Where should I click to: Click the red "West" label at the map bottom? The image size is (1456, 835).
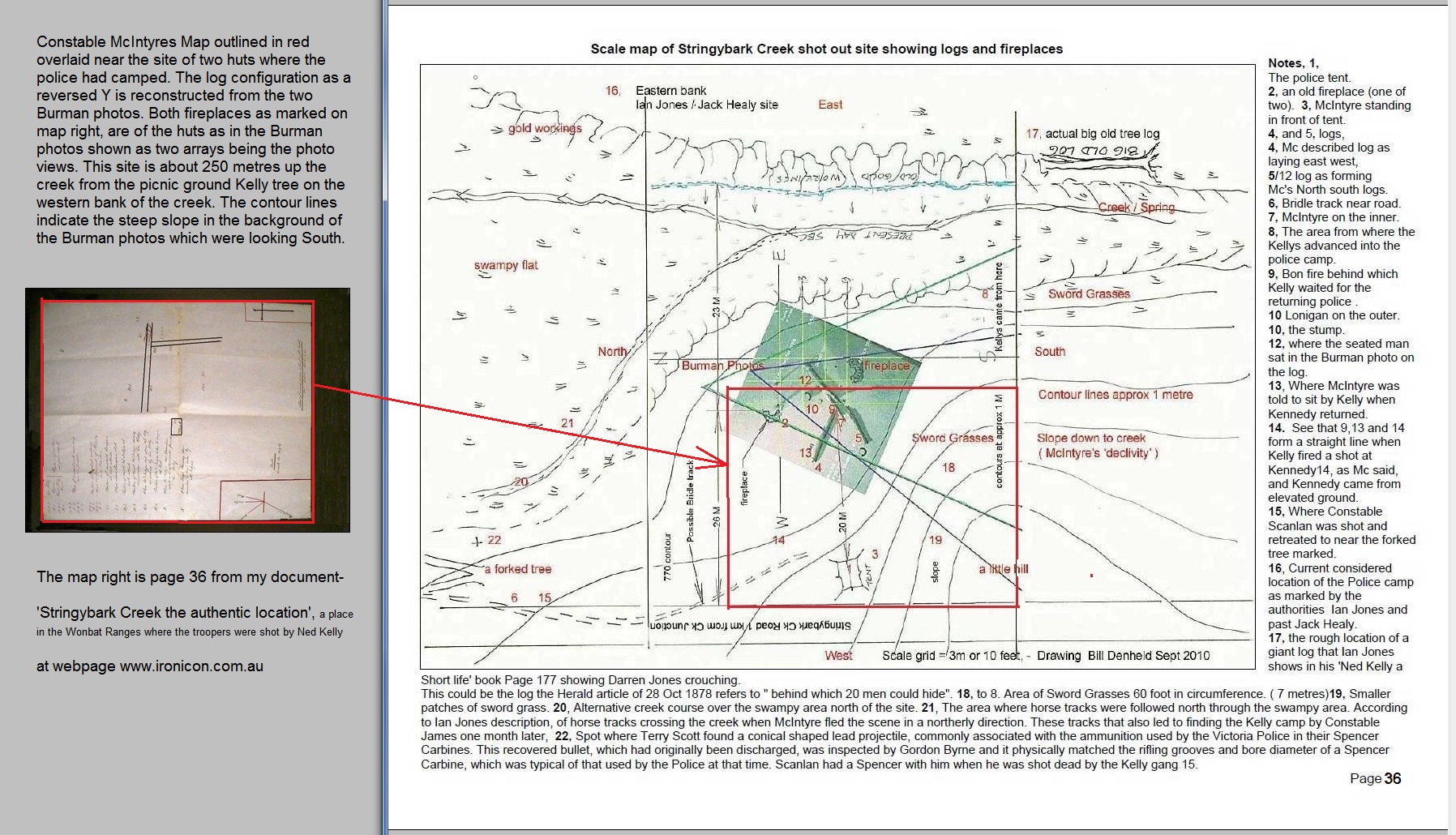(x=838, y=655)
